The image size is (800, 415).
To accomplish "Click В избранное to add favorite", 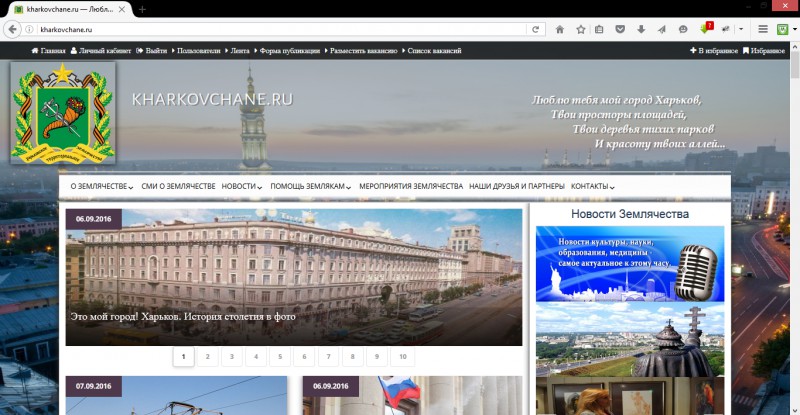I will pos(714,51).
